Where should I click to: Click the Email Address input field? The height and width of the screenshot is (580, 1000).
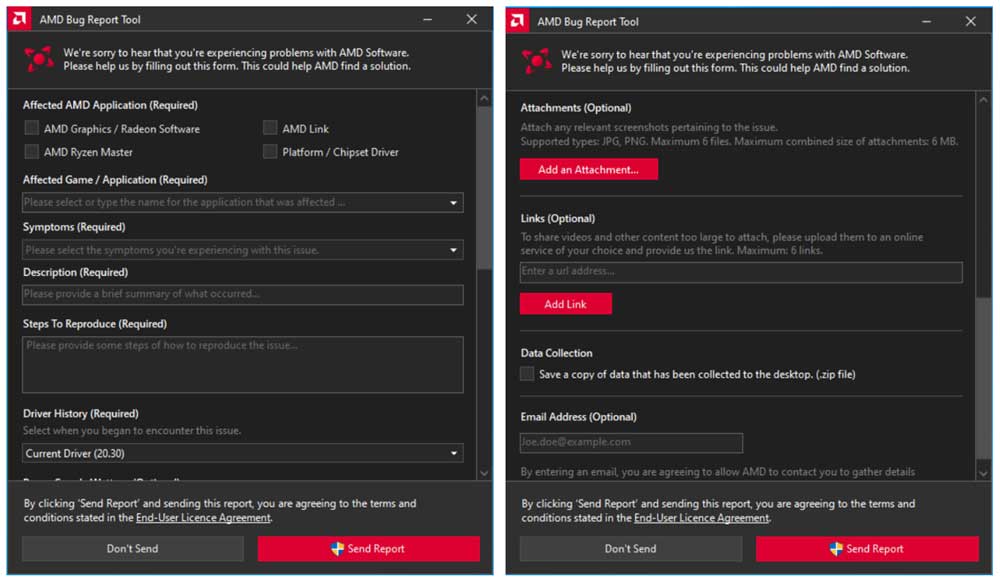[630, 442]
